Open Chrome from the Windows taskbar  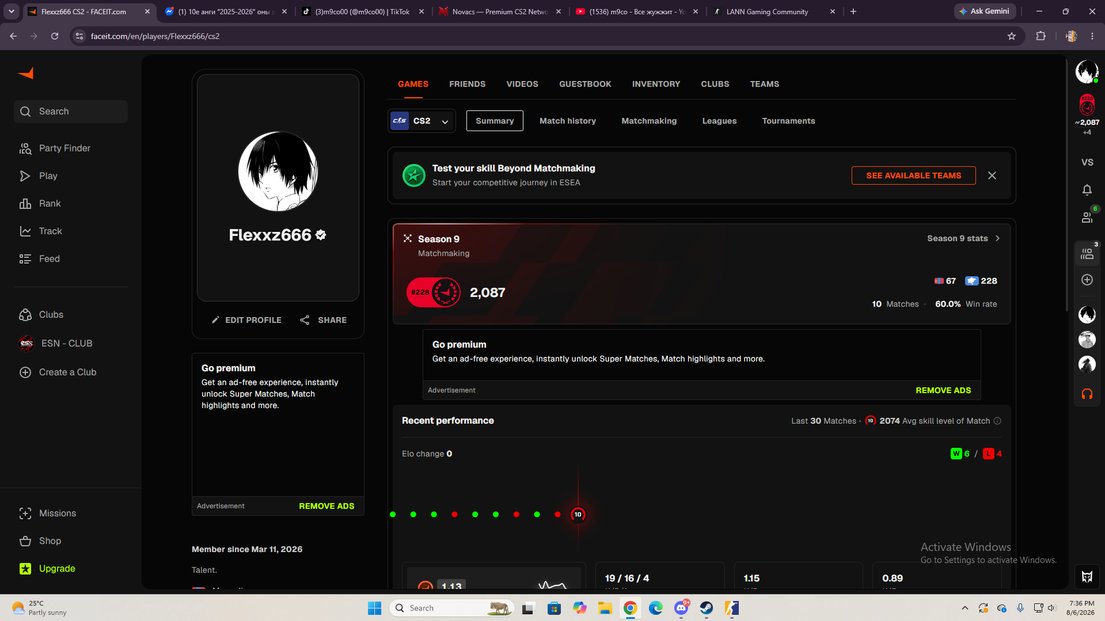630,608
